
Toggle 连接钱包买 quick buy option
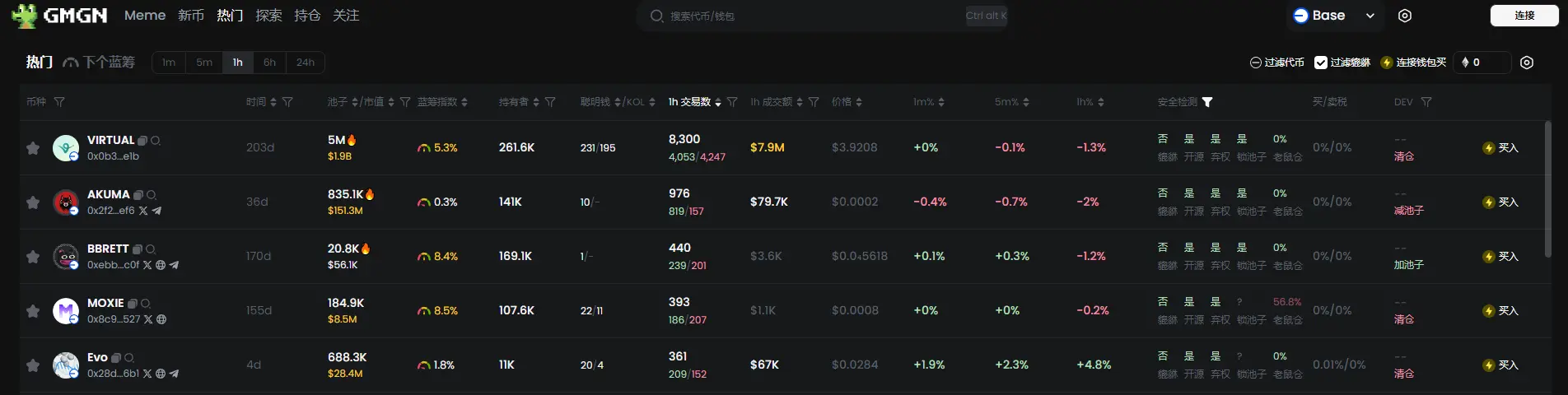[x=1413, y=63]
